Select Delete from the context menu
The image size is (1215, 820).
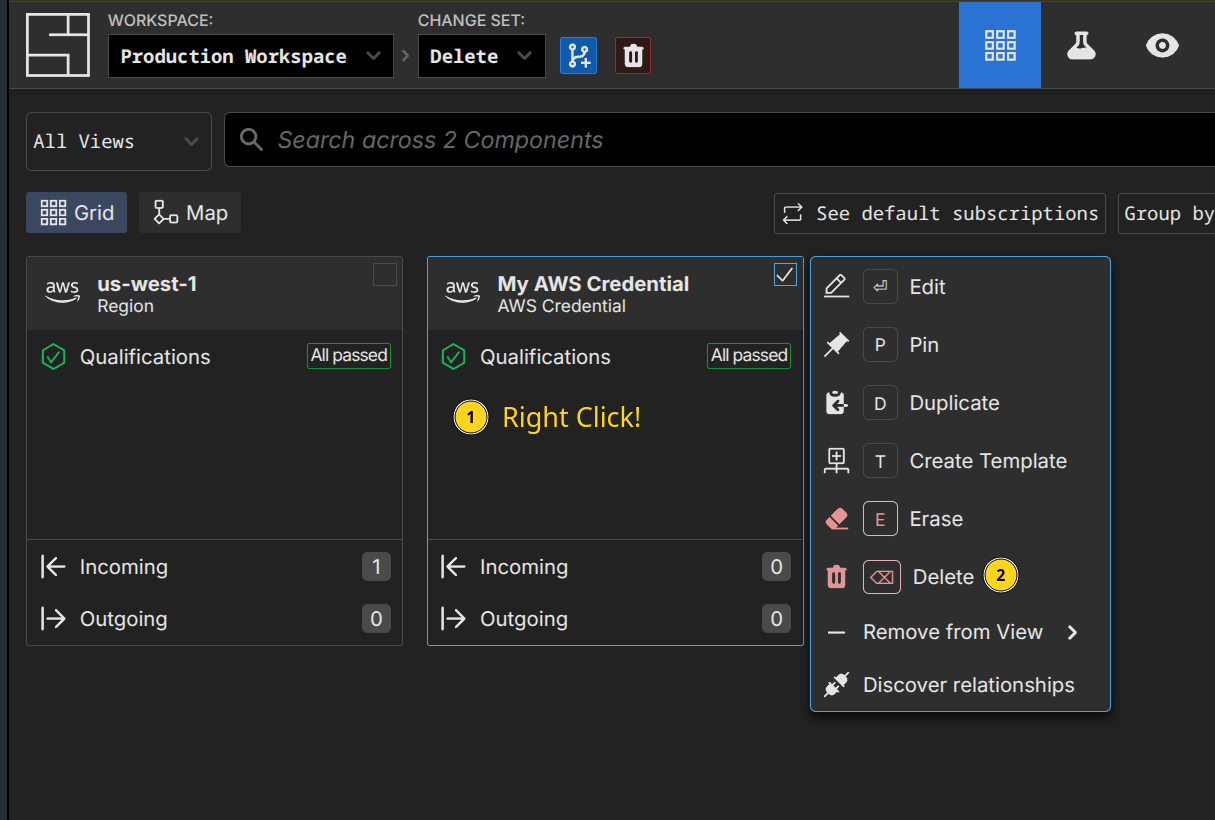(942, 577)
